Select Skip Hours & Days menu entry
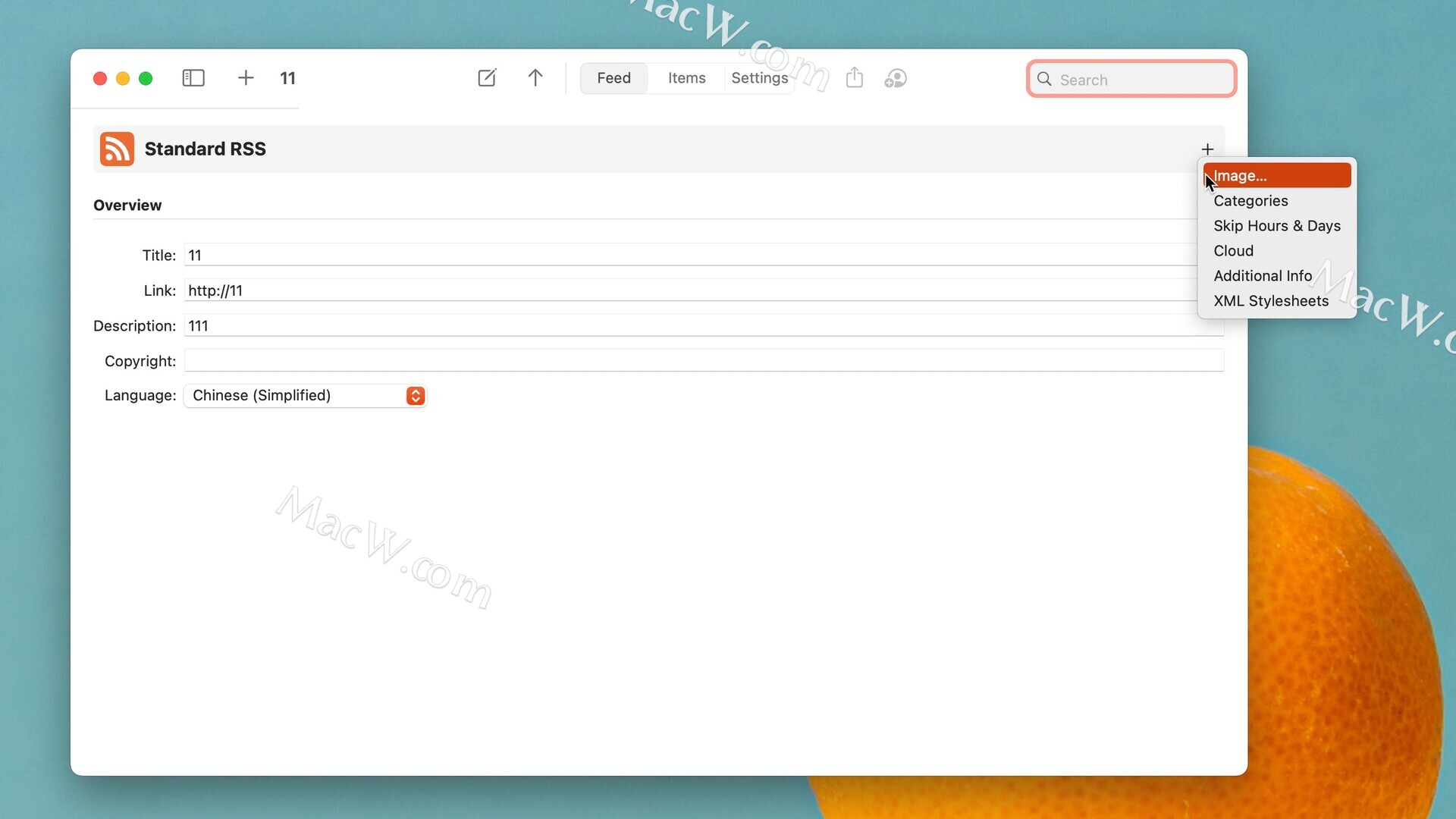Screen dimensions: 1456x819 pyautogui.click(x=1277, y=225)
